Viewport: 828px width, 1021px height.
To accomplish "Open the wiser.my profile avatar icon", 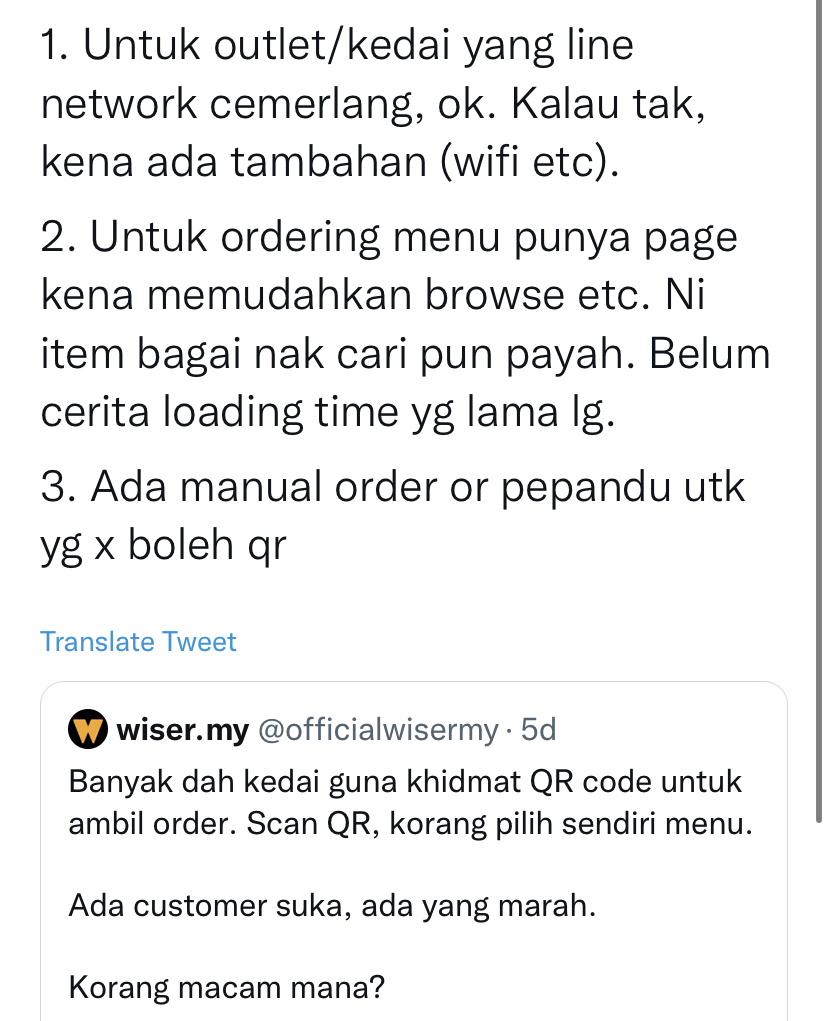I will click(x=88, y=729).
